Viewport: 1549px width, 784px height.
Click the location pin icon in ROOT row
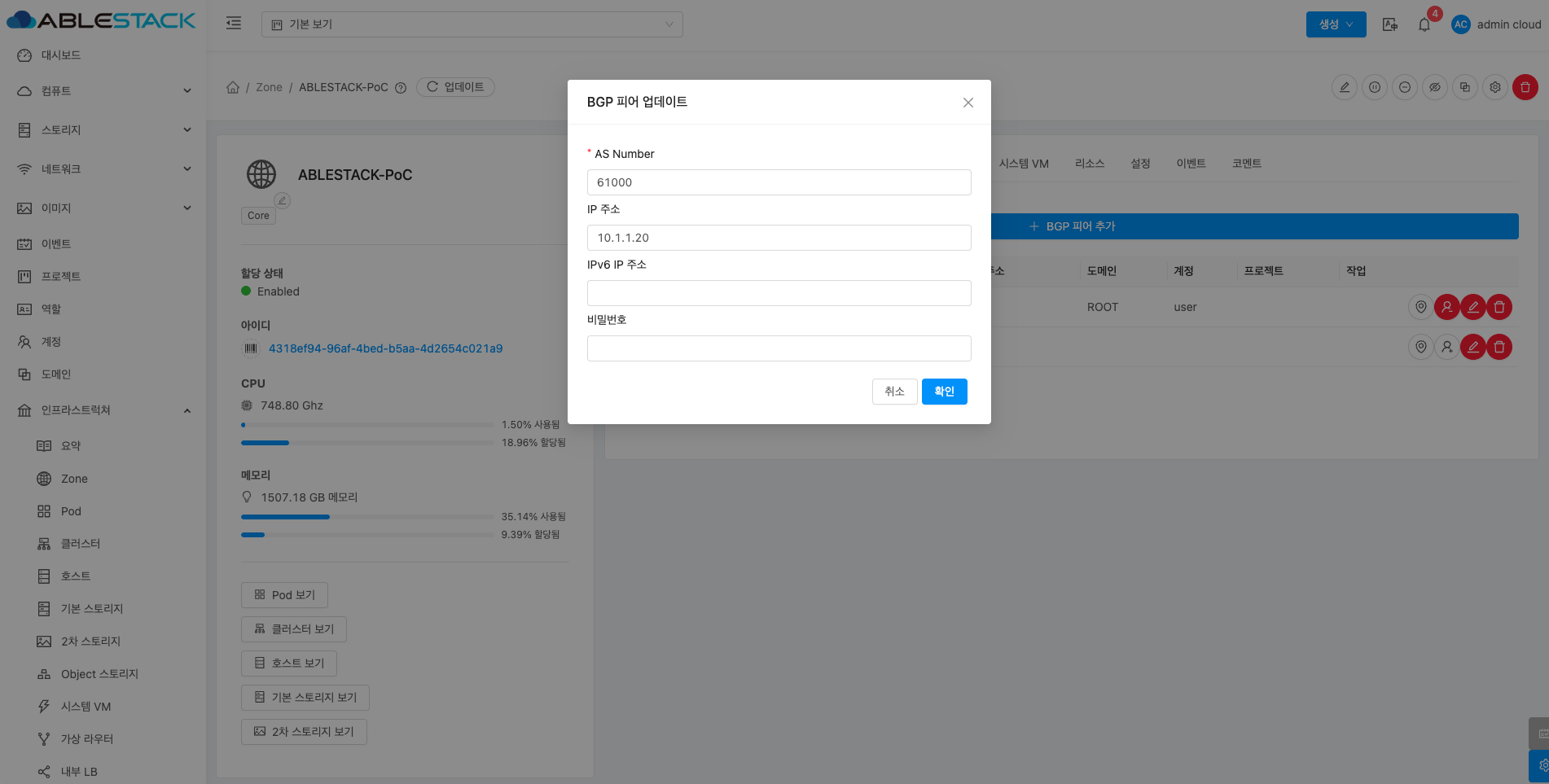1421,307
